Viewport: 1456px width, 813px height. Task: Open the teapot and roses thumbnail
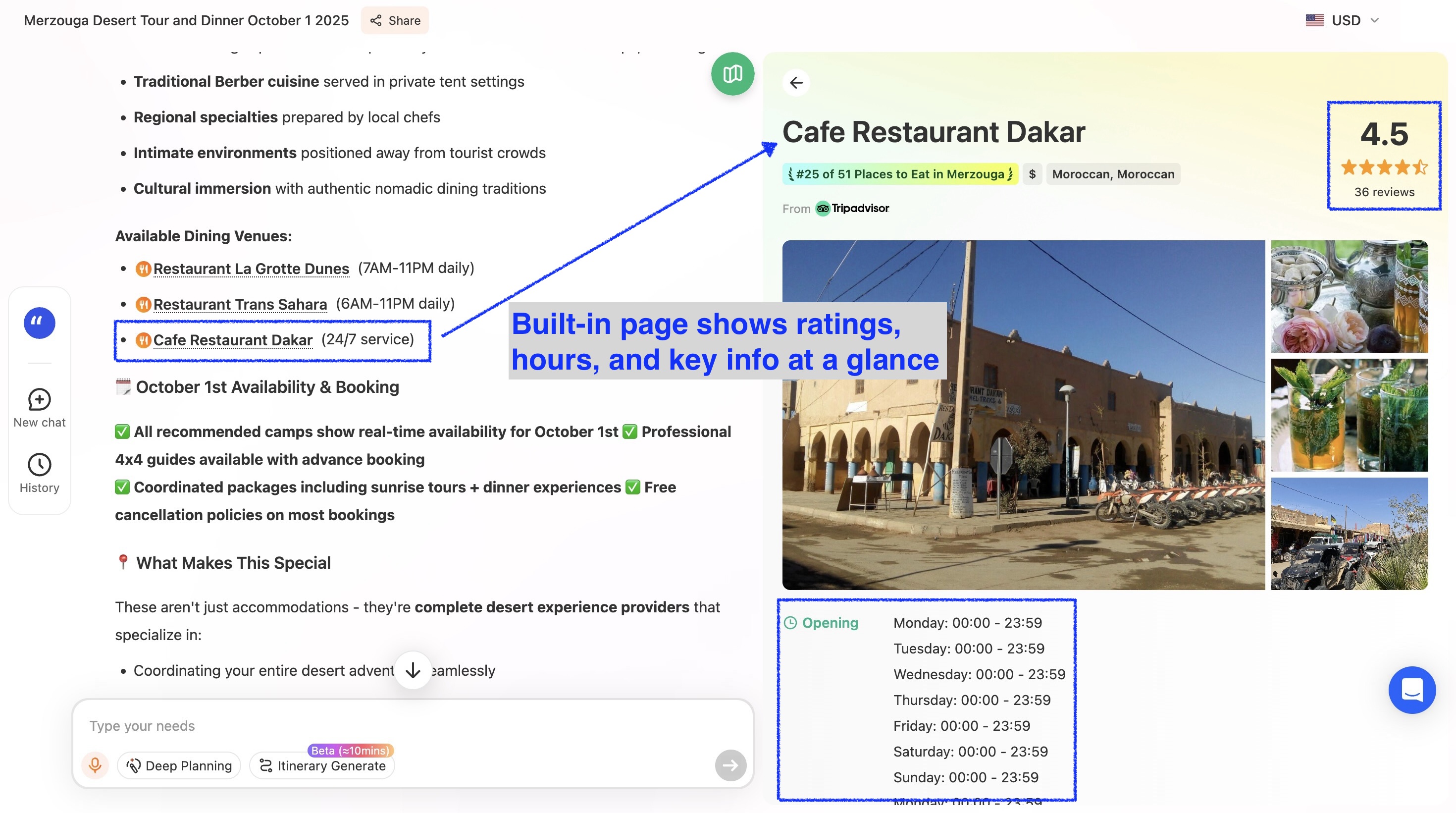(1349, 296)
